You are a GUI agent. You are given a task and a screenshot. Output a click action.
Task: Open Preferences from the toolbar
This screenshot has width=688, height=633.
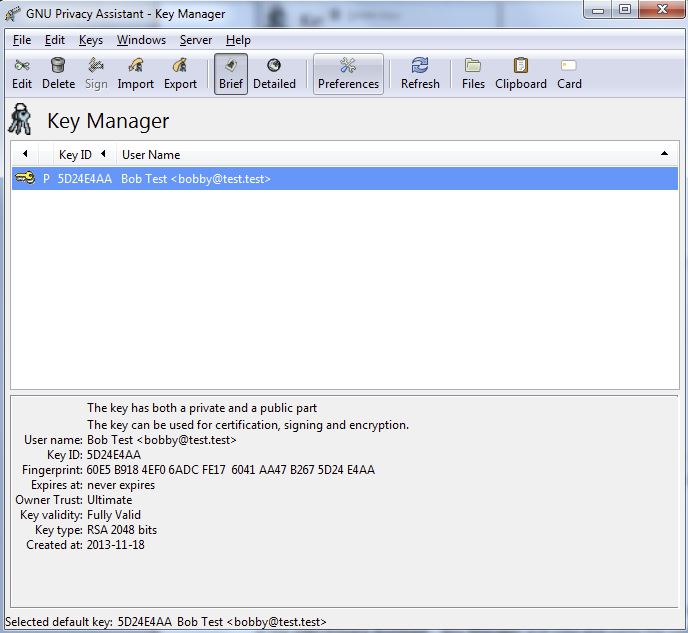[x=348, y=74]
